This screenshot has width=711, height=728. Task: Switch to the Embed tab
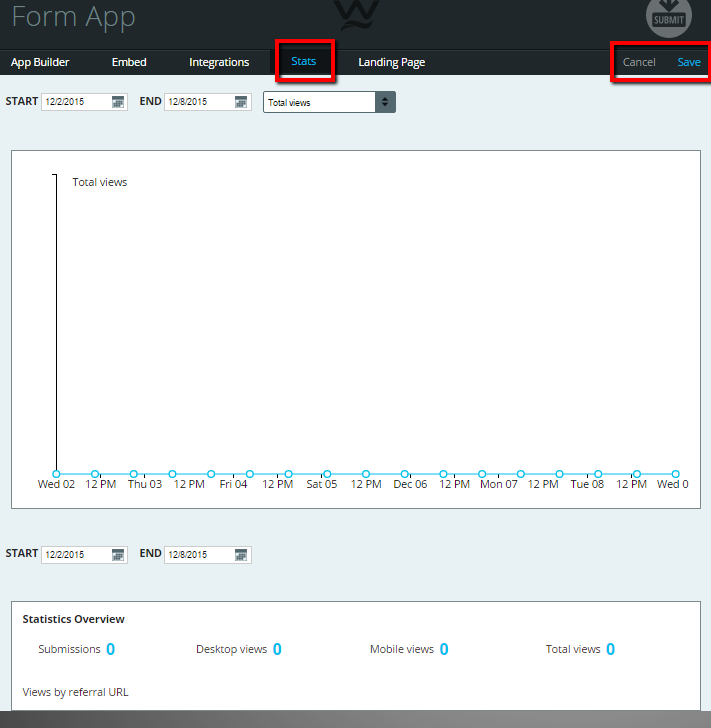coord(129,62)
